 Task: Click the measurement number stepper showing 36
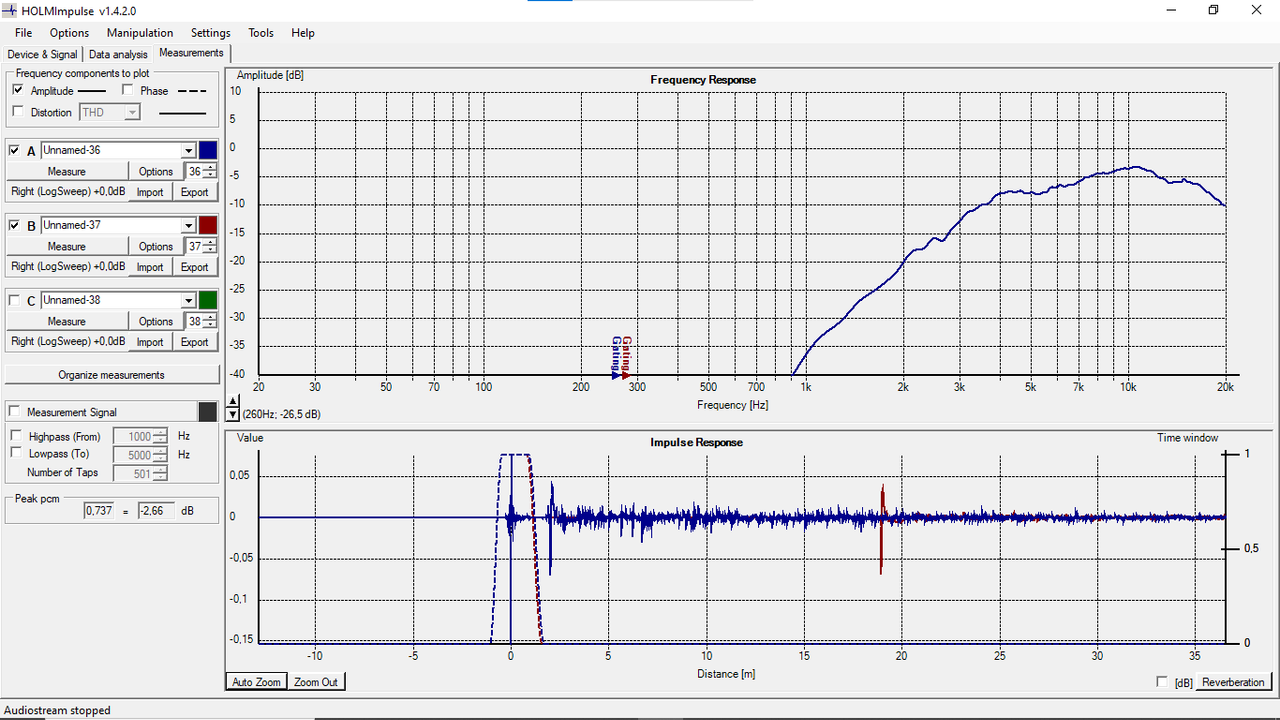pyautogui.click(x=201, y=171)
